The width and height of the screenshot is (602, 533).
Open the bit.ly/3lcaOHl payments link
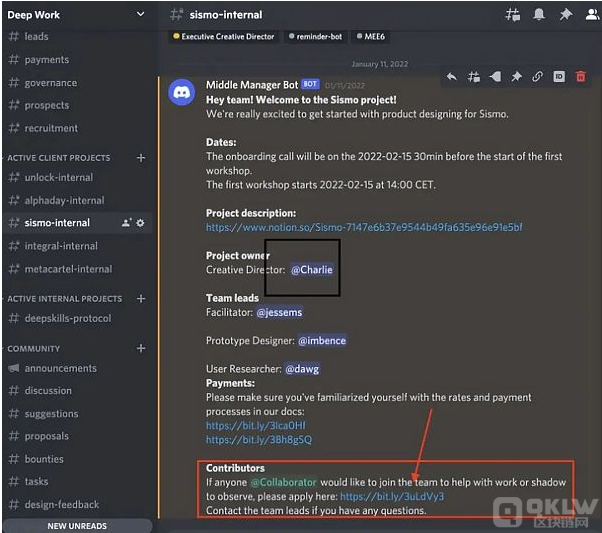(x=256, y=425)
